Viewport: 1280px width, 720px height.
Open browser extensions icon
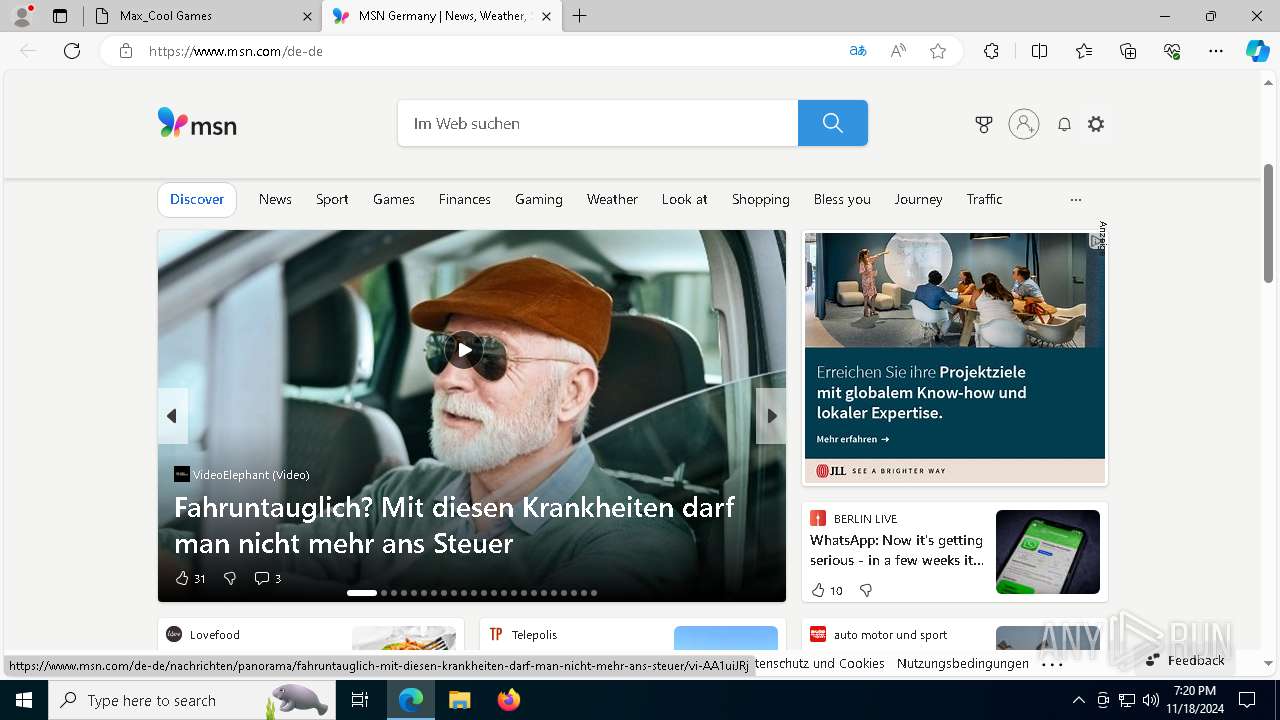[991, 51]
